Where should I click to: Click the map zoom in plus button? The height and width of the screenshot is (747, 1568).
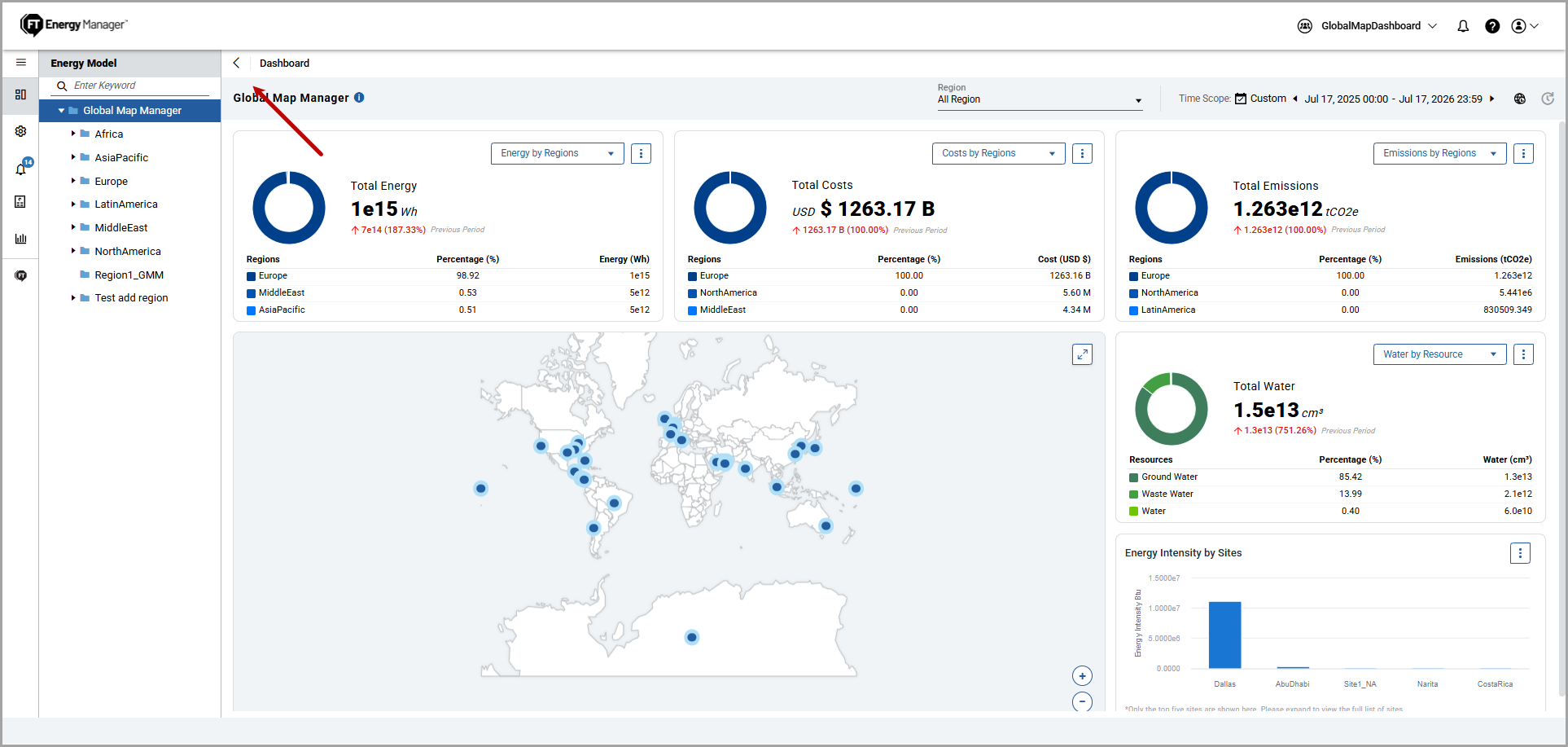point(1082,676)
